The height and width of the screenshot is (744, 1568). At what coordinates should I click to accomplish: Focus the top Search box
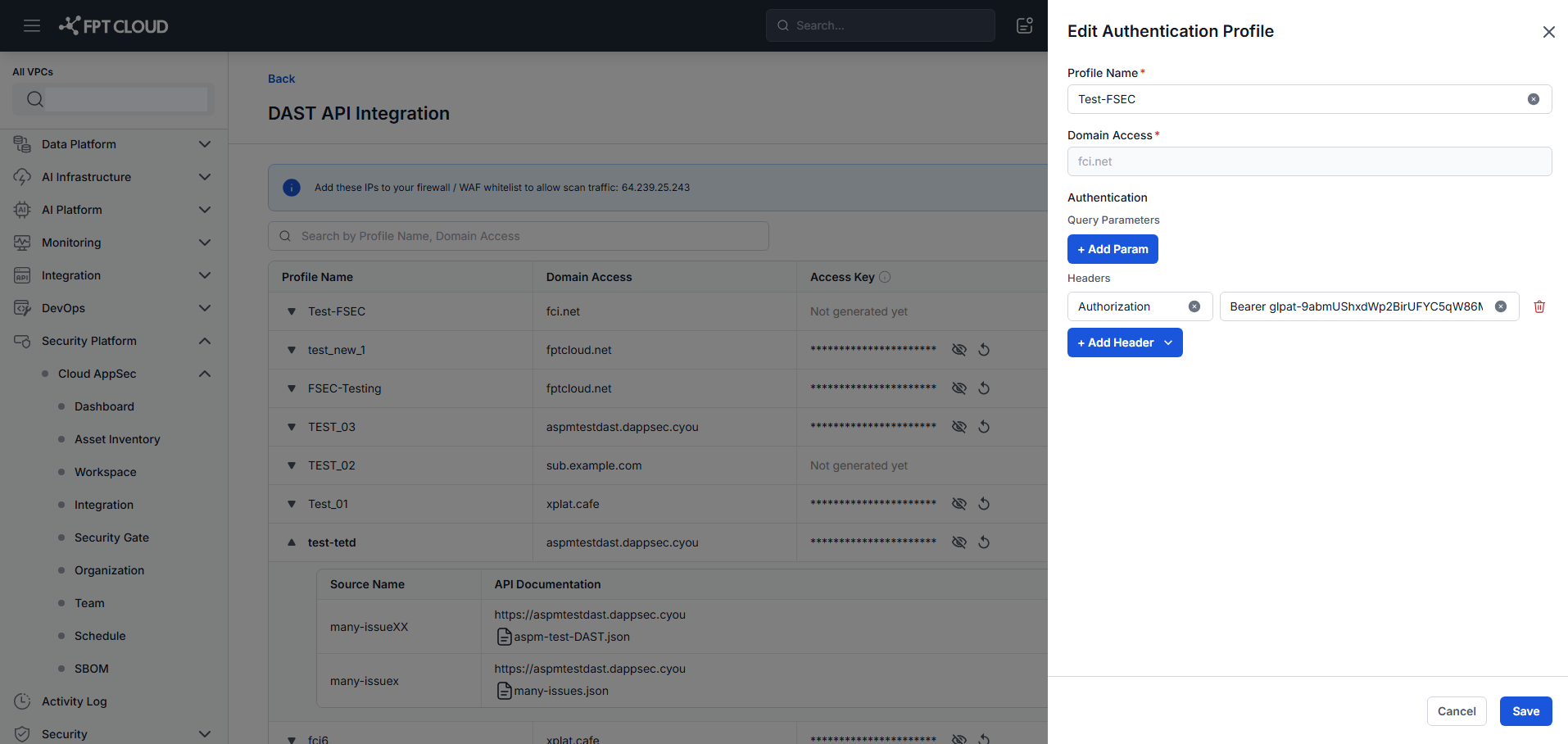(881, 25)
